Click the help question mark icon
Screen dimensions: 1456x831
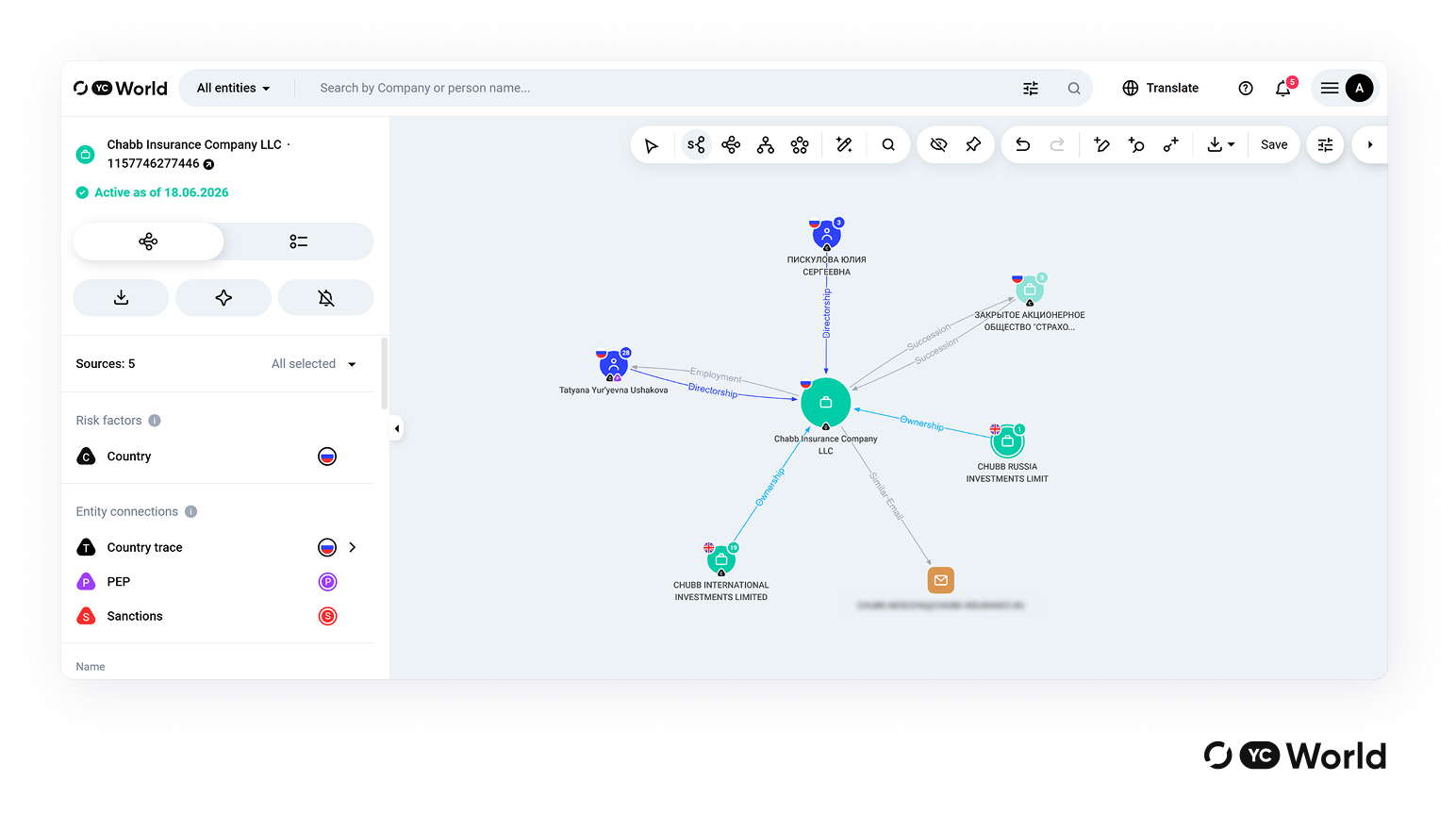[x=1246, y=89]
